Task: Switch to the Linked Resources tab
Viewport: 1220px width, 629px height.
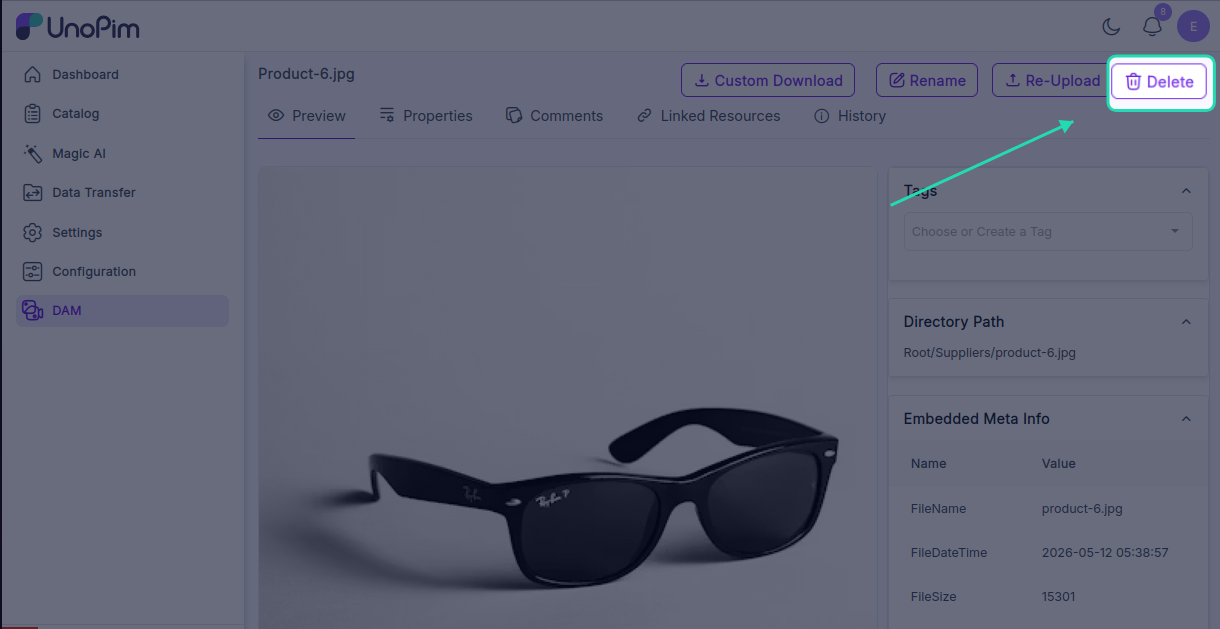Action: pyautogui.click(x=709, y=116)
